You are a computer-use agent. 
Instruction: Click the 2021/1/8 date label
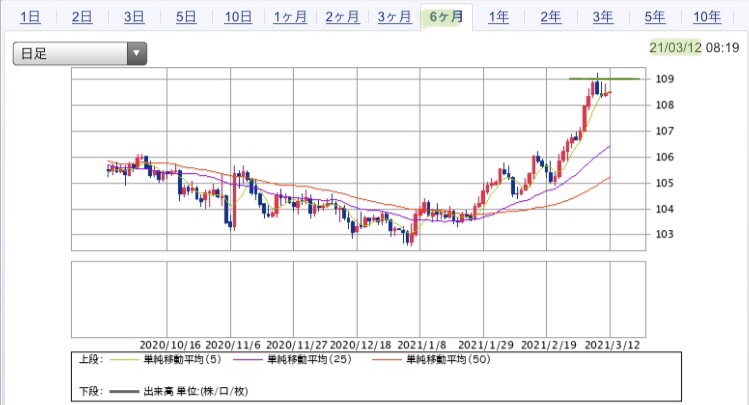click(422, 345)
